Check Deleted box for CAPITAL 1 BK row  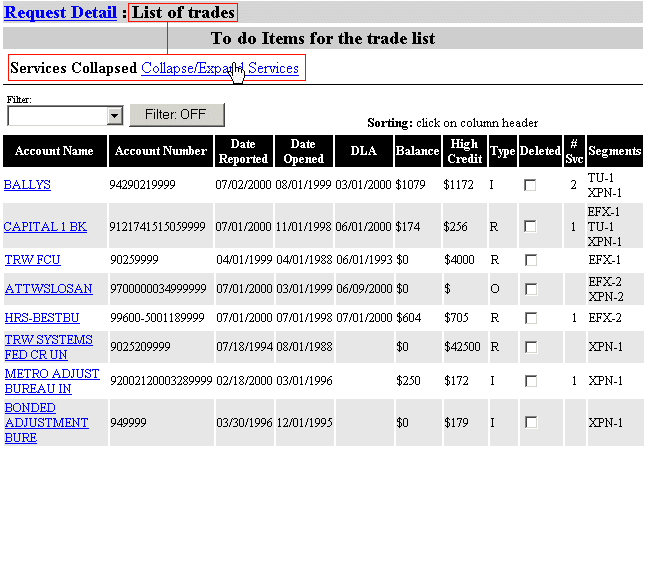point(530,227)
